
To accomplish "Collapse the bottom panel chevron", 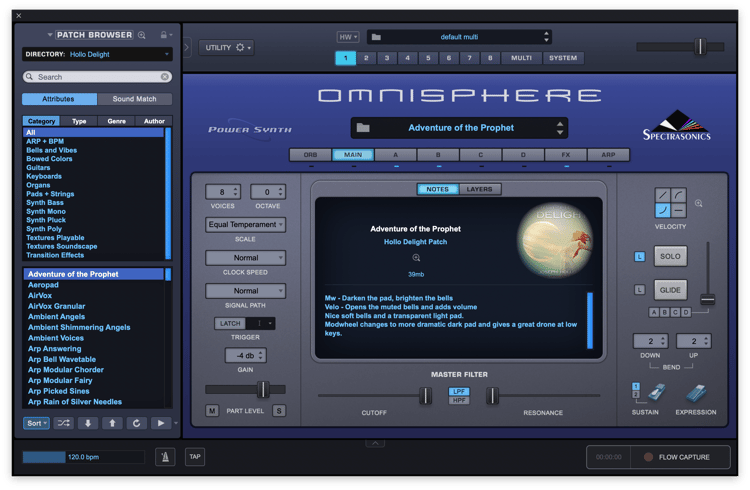I will [x=375, y=443].
